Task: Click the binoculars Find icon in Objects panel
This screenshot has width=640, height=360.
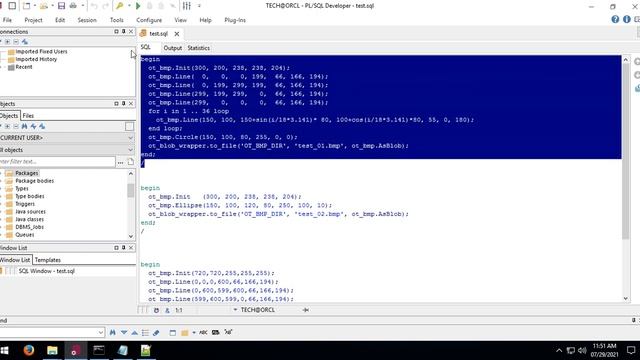Action: (x=24, y=127)
